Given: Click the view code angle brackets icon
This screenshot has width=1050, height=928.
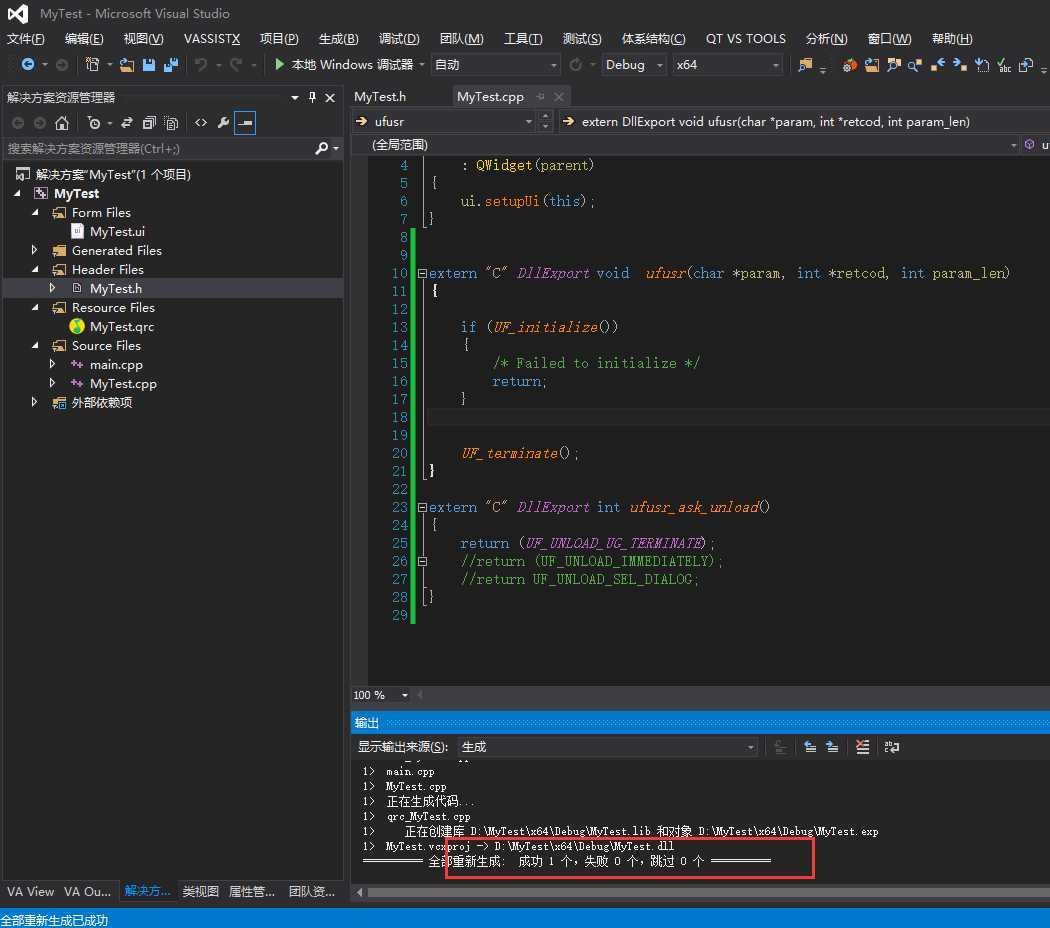Looking at the screenshot, I should 201,123.
